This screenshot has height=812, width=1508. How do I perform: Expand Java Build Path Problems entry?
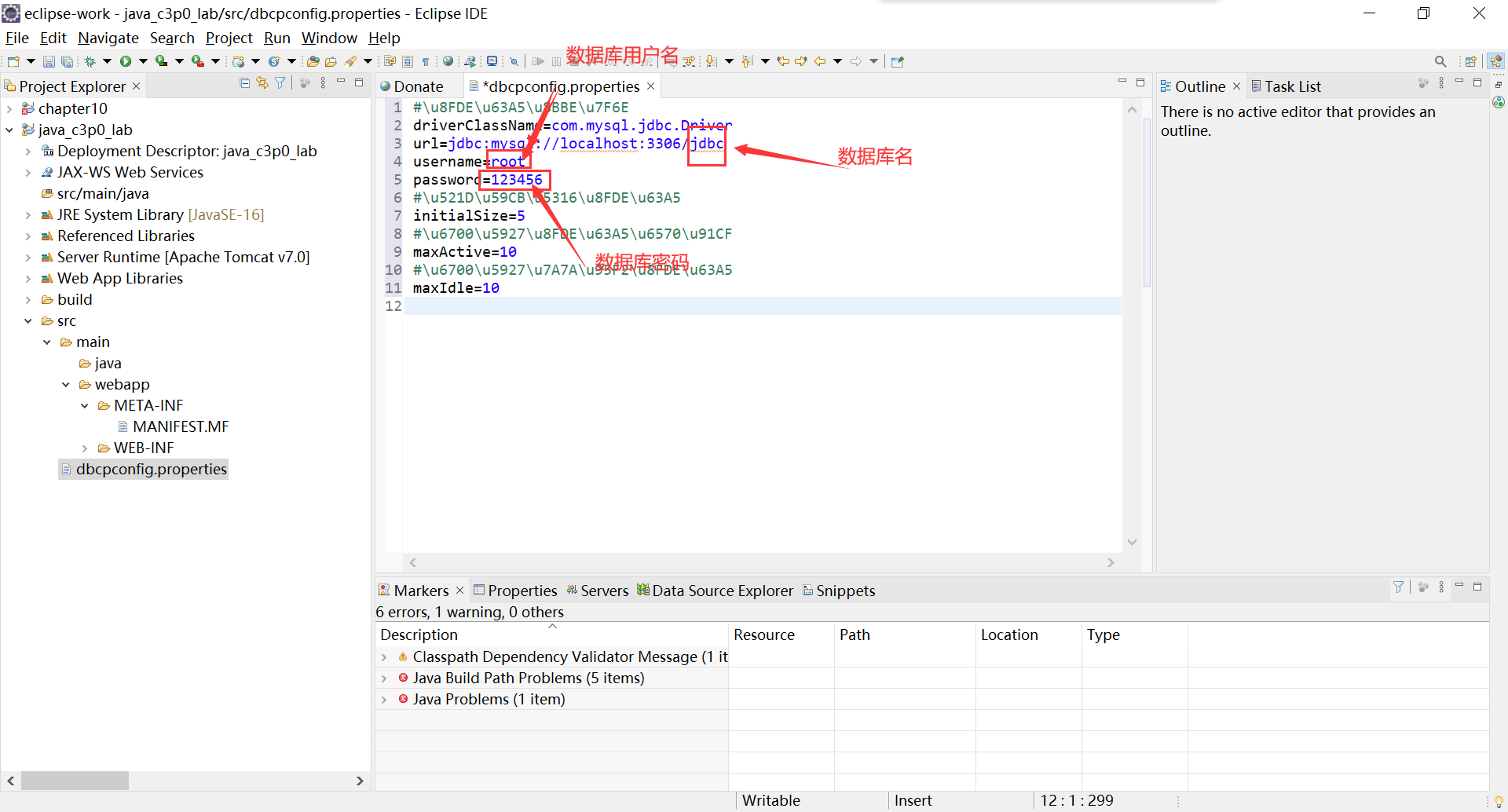386,678
